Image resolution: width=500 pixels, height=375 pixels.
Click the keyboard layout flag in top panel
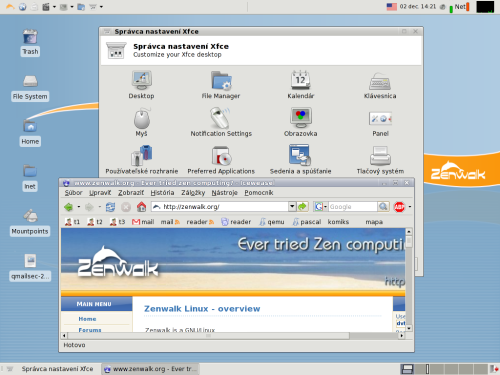click(x=391, y=7)
